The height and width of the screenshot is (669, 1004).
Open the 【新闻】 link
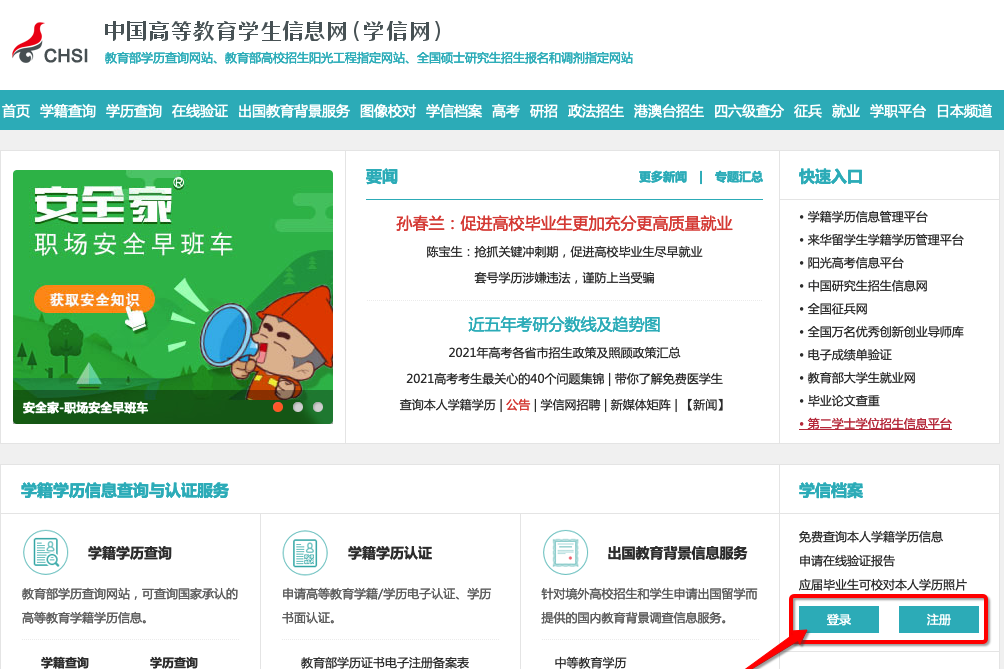pos(705,405)
